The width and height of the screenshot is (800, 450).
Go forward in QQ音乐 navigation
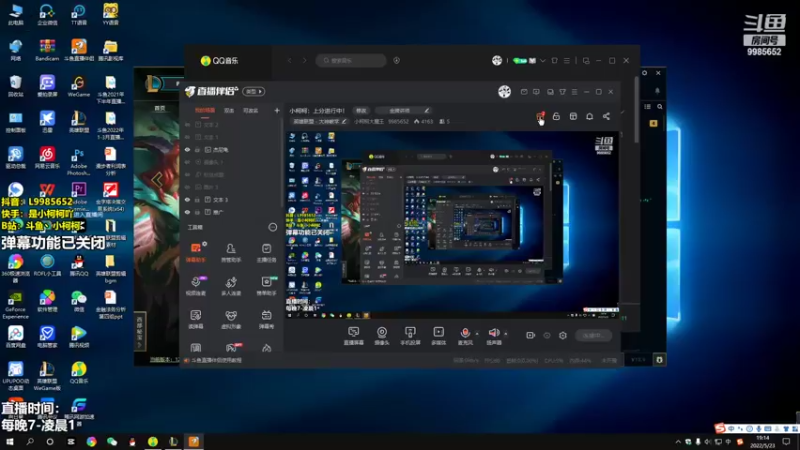305,60
